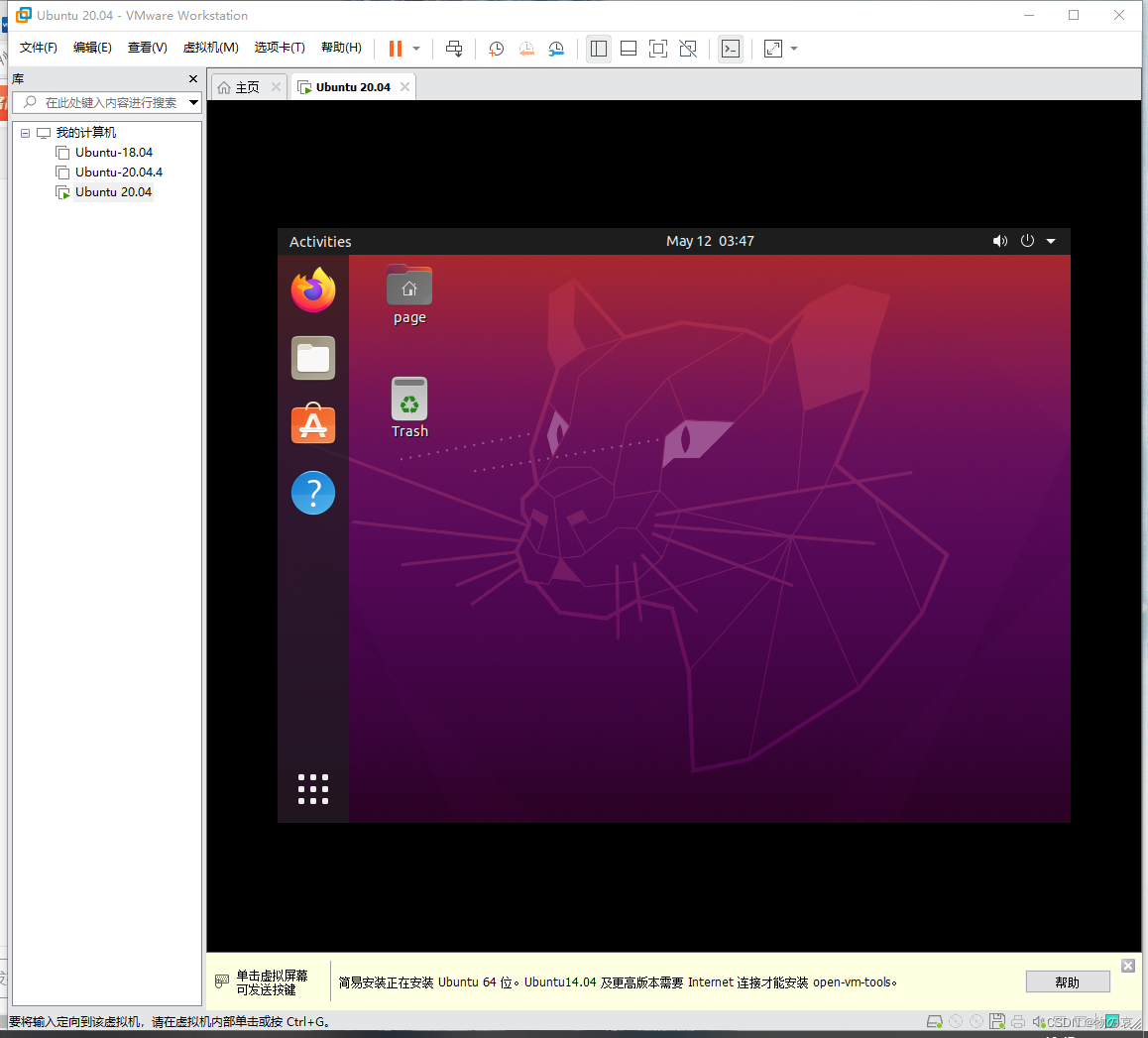Viewport: 1148px width, 1038px height.
Task: Open the library search dropdown arrow
Action: 194,102
